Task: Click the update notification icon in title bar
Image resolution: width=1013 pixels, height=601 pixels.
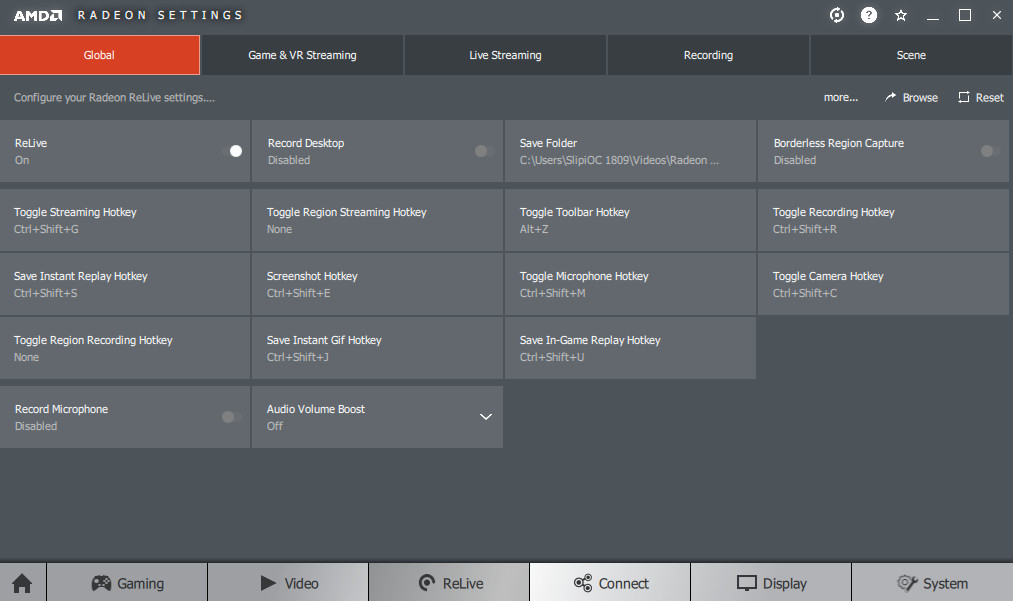Action: 837,15
